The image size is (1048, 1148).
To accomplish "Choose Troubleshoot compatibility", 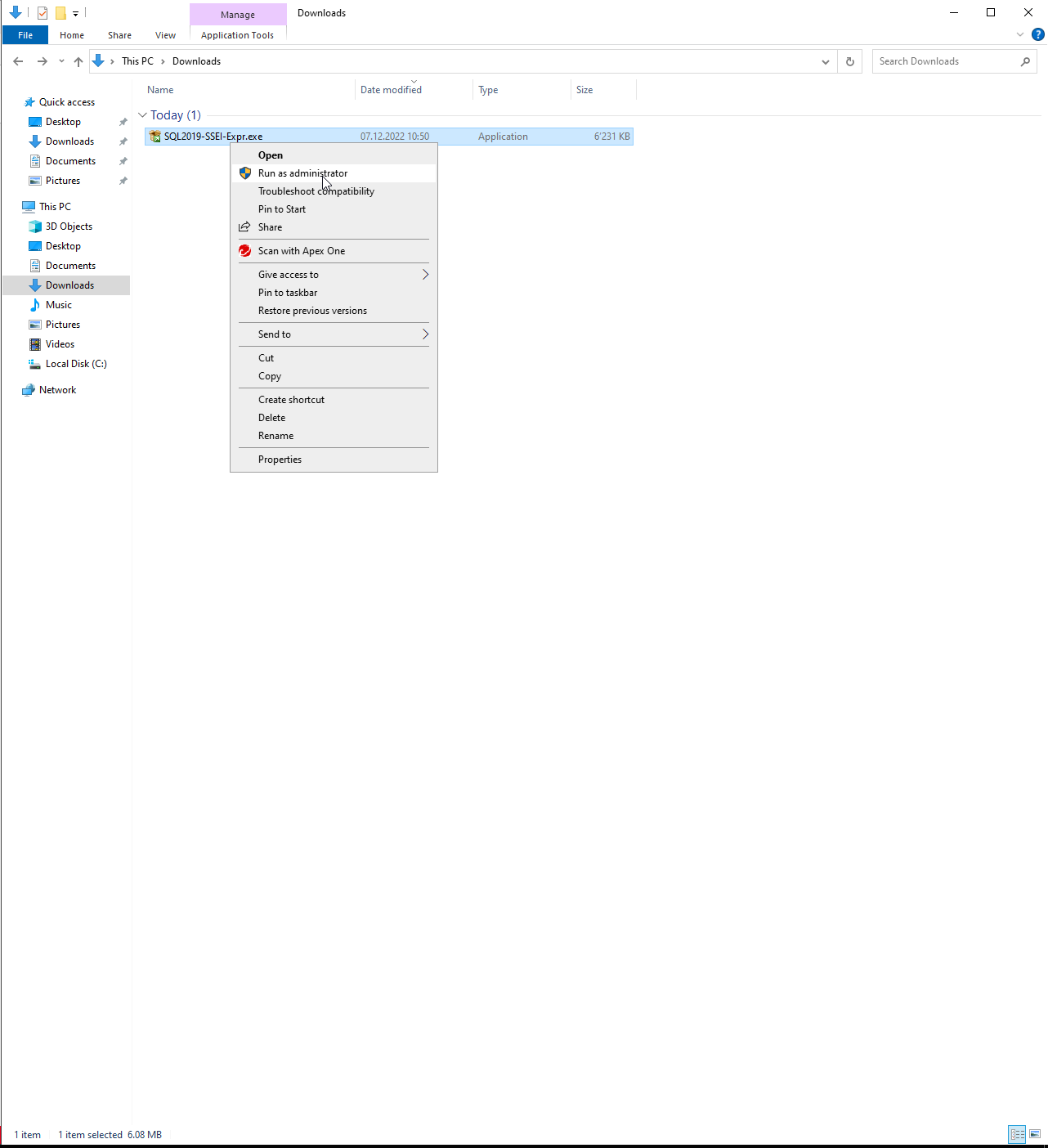I will click(334, 191).
